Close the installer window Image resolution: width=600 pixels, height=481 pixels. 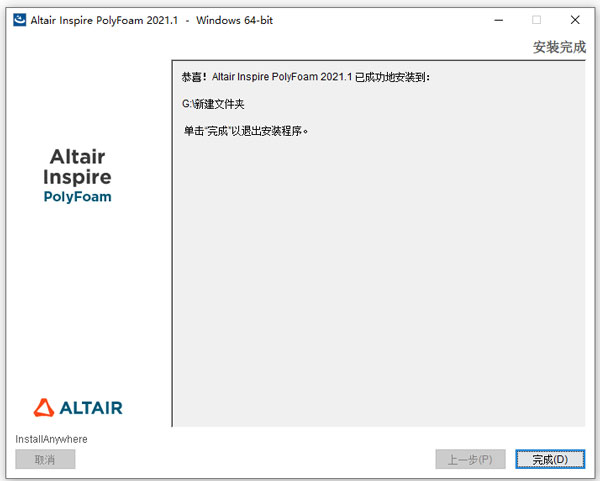575,20
